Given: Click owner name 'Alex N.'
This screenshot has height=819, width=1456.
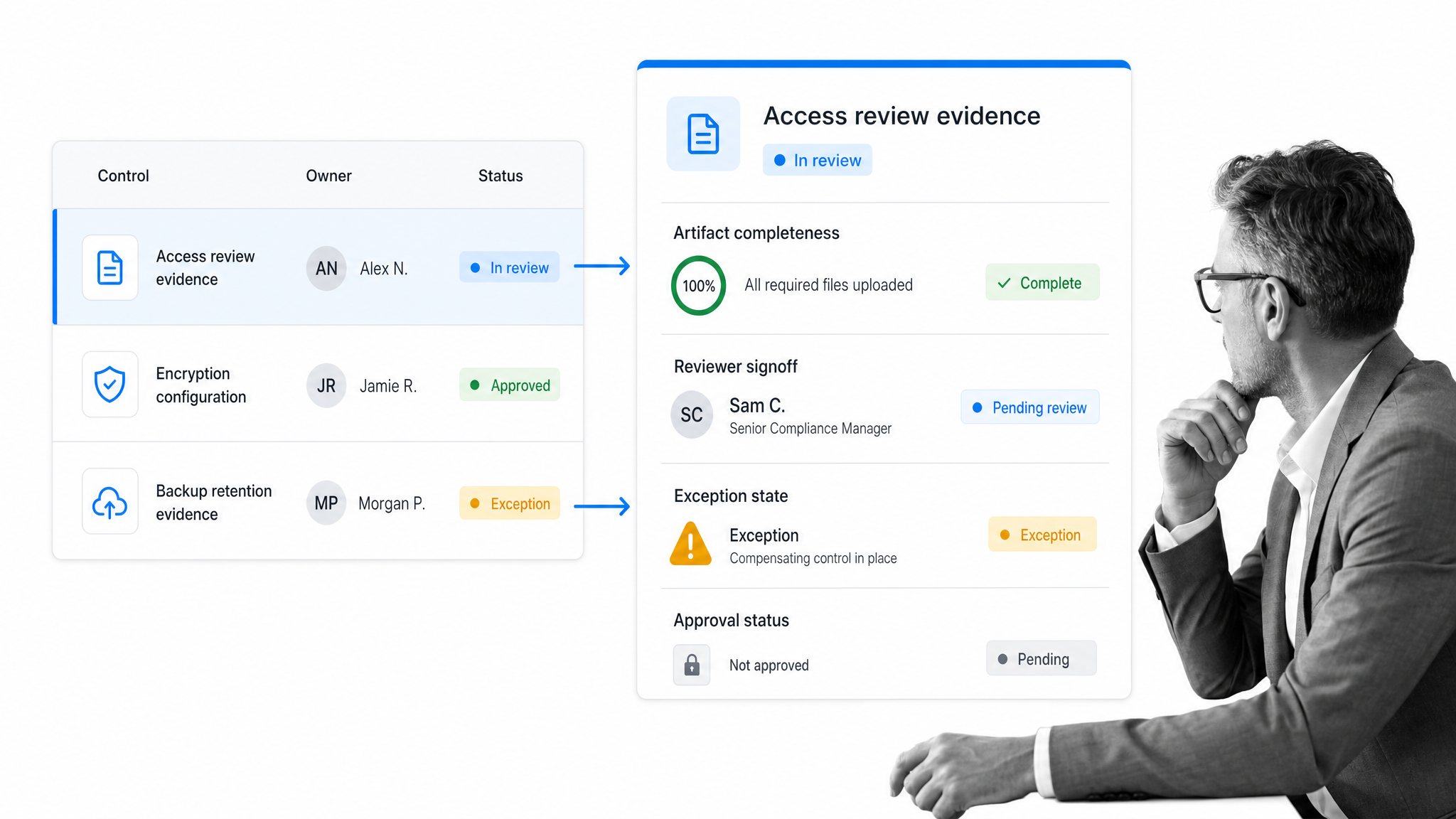Looking at the screenshot, I should (x=384, y=269).
